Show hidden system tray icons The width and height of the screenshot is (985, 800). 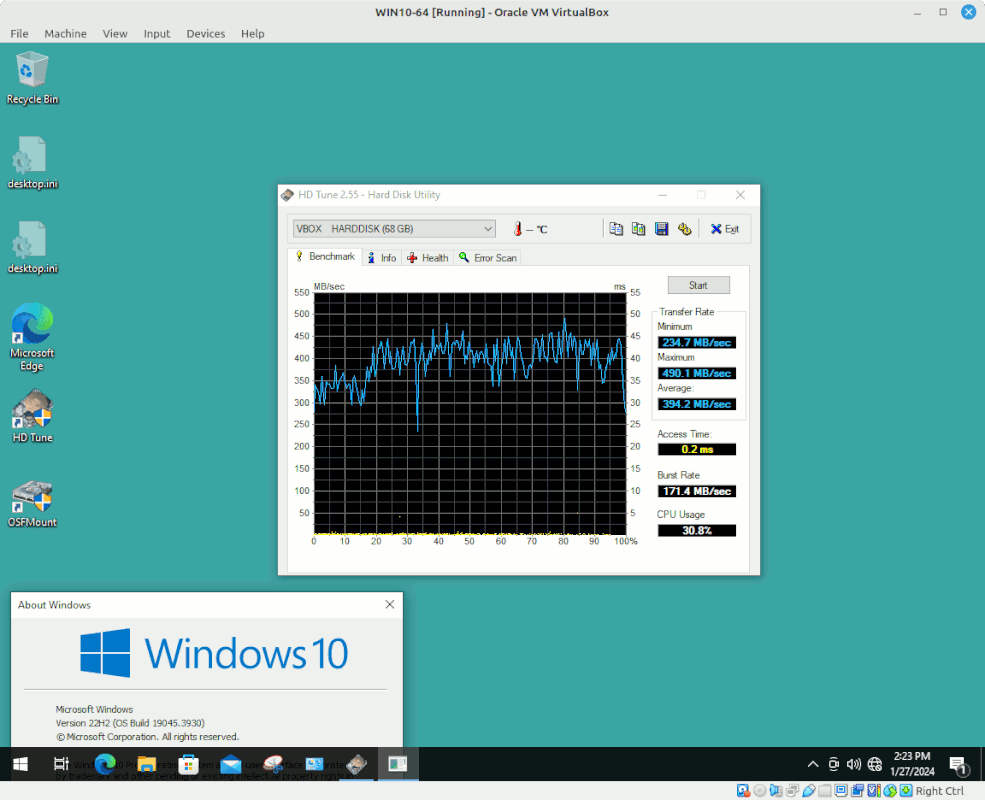813,764
